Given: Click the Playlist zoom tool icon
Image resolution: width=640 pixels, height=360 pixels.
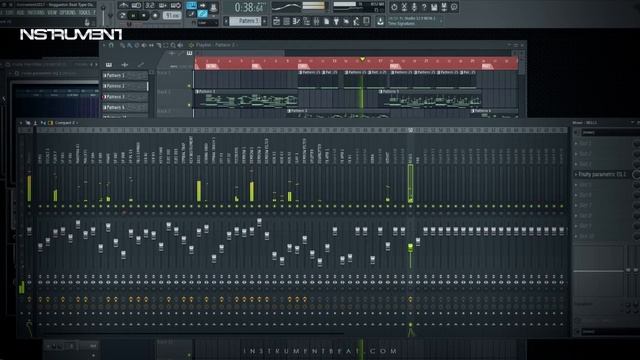Looking at the screenshot, I should click(173, 45).
